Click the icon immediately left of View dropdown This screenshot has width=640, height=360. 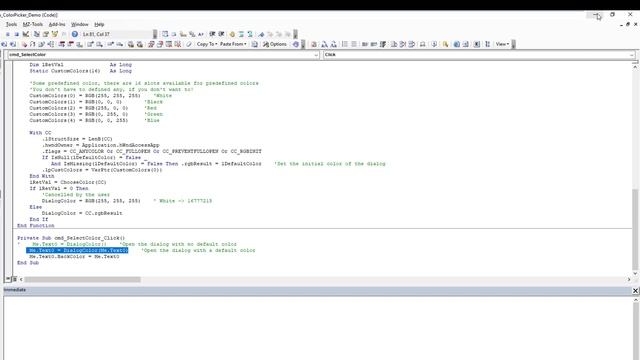click(487, 44)
